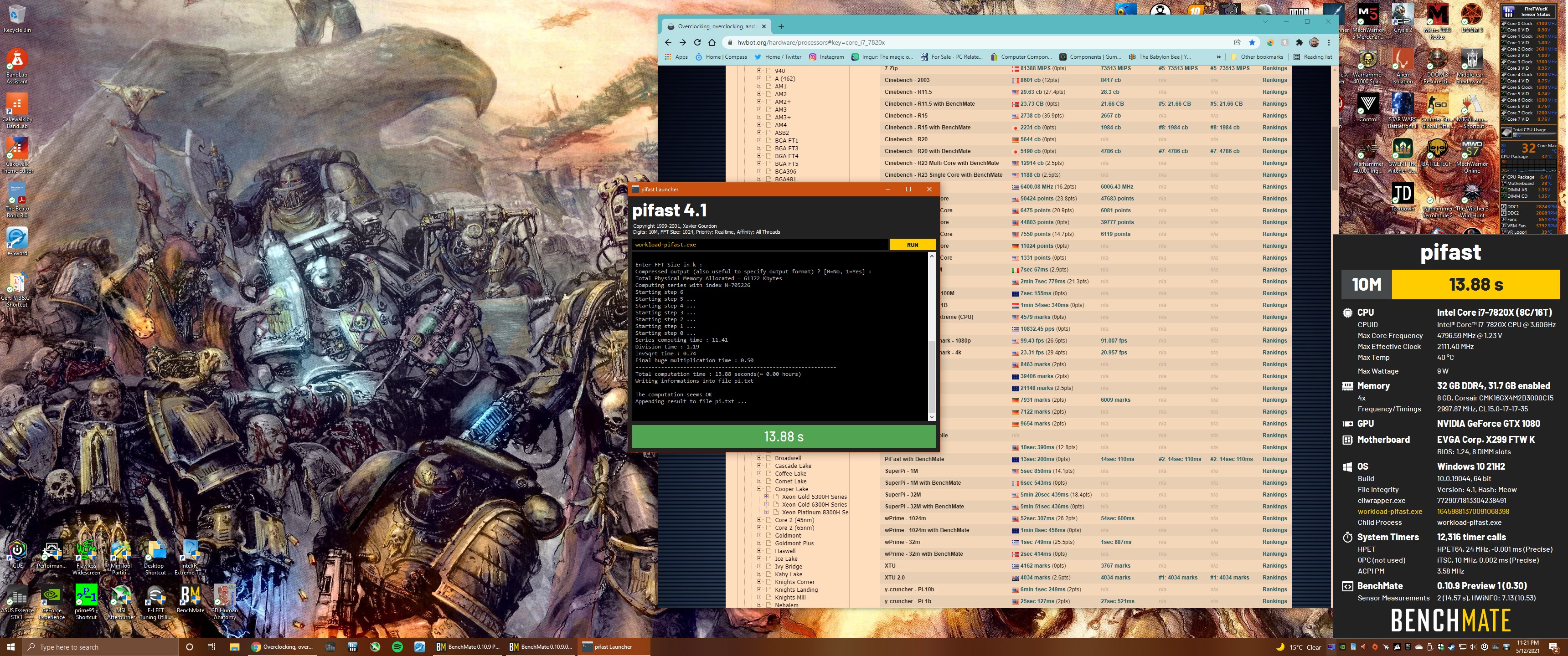This screenshot has width=1568, height=656.
Task: Click the pifast console scrollbar down arrow
Action: pos(931,417)
